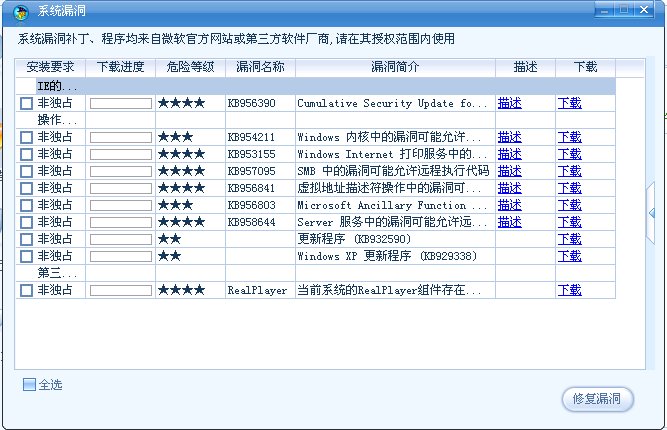The image size is (667, 430).
Task: Click 下载 link for KB956841
Action: pyautogui.click(x=570, y=188)
